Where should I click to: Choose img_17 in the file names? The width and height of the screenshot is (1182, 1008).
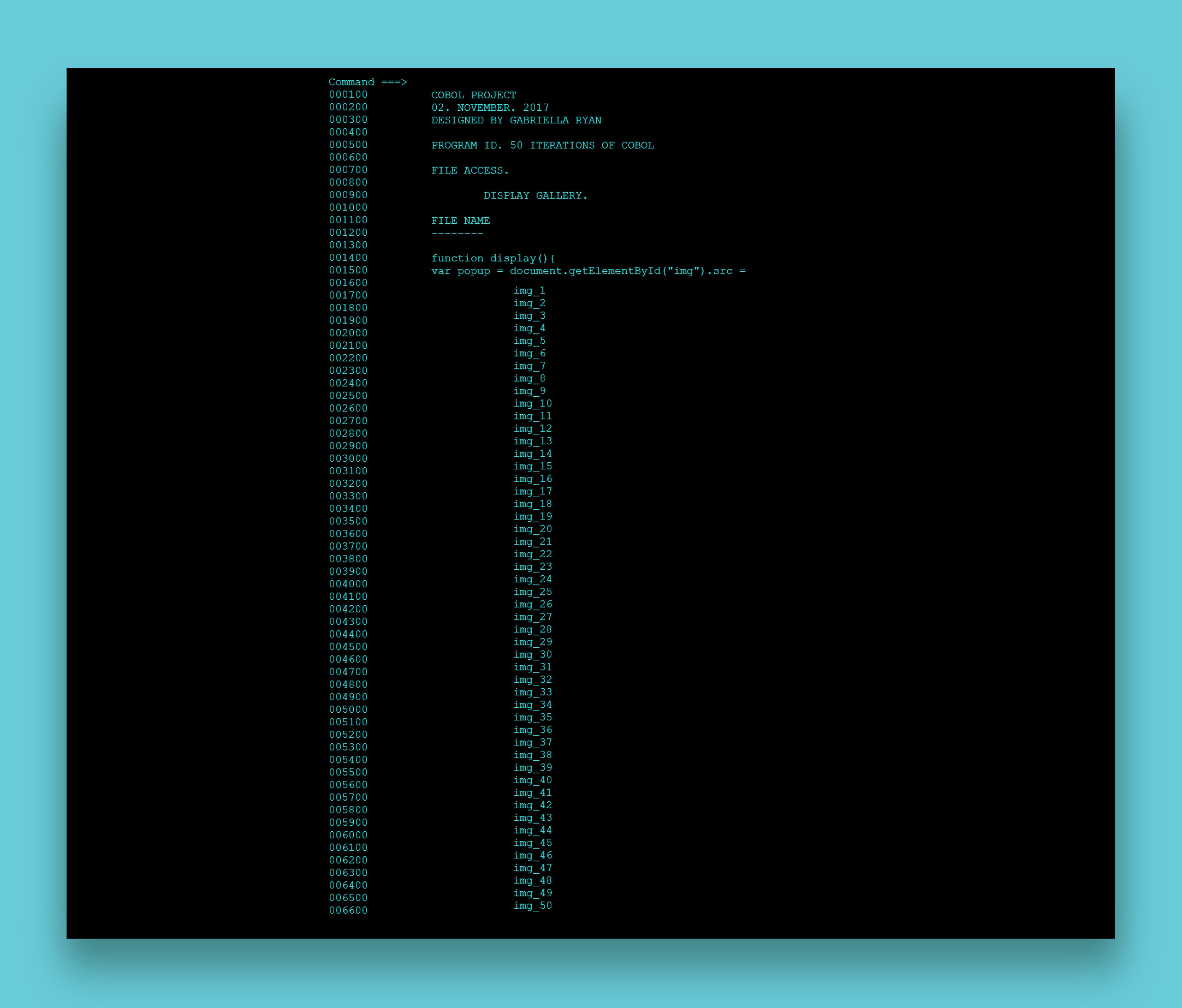(x=532, y=492)
